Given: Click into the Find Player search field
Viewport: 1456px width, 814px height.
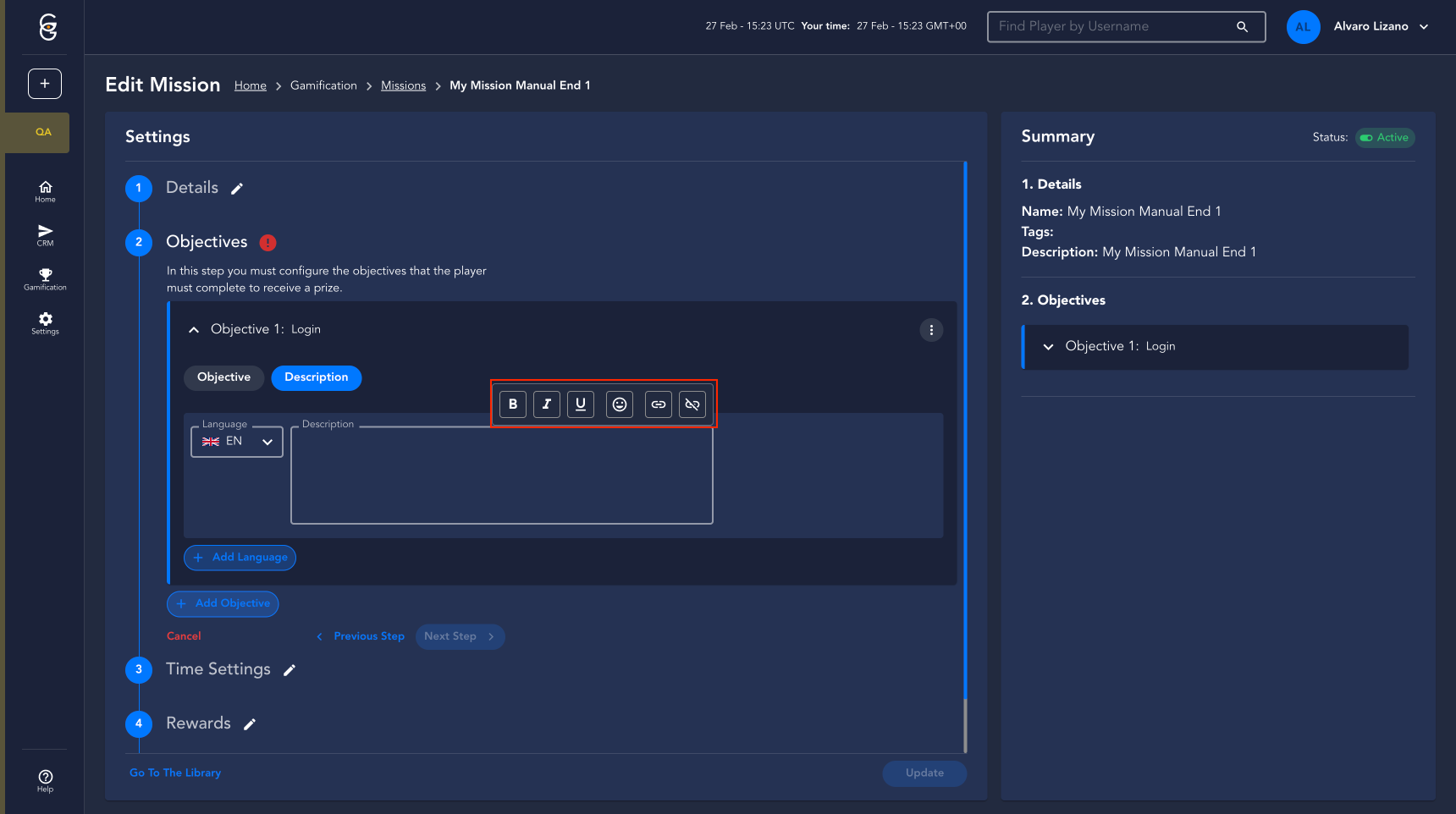Looking at the screenshot, I should [1113, 27].
